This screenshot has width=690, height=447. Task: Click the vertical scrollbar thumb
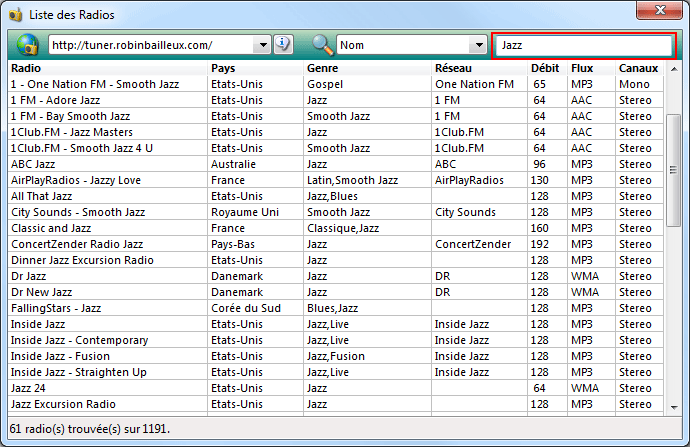(674, 170)
